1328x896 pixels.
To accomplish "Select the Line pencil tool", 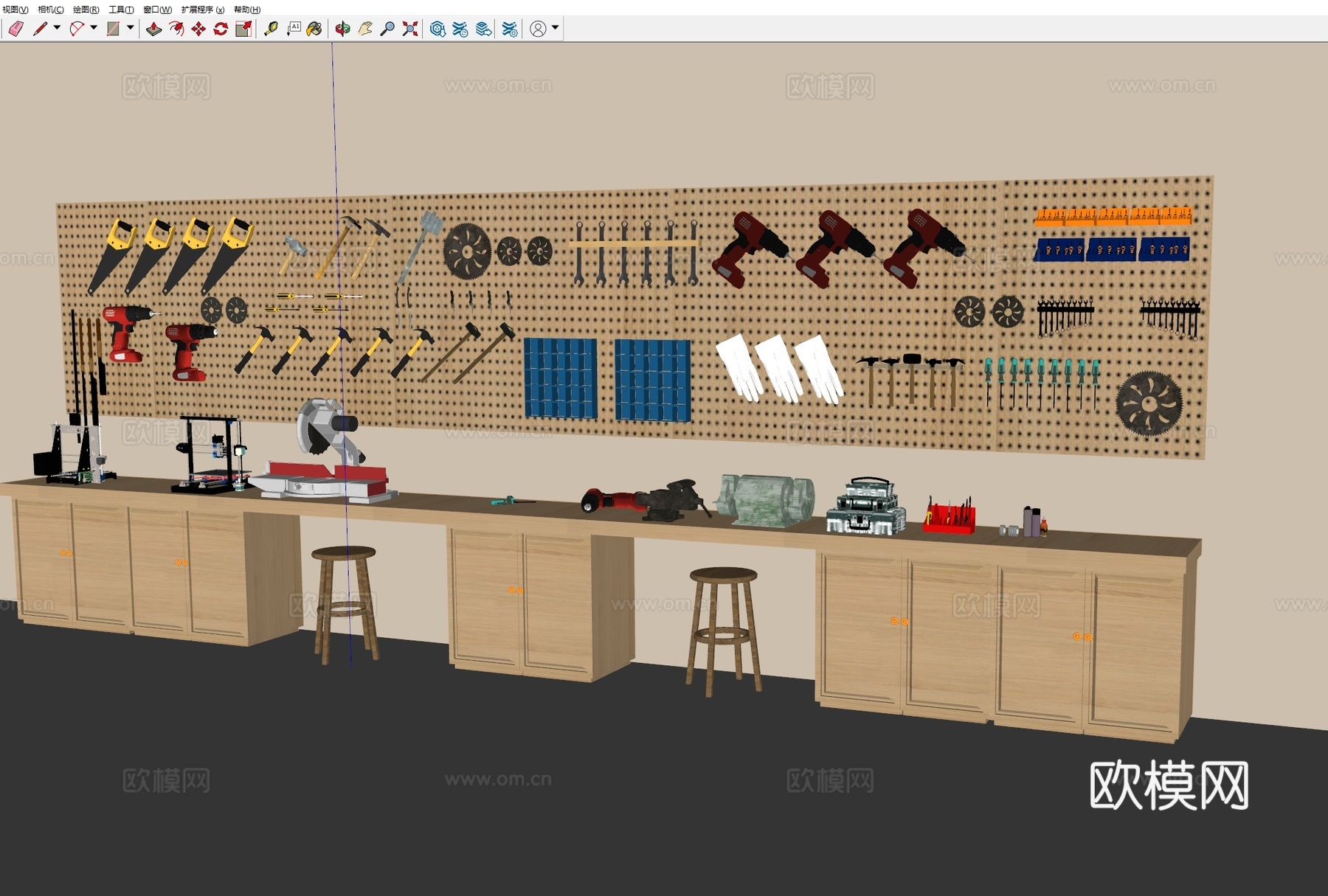I will [40, 29].
